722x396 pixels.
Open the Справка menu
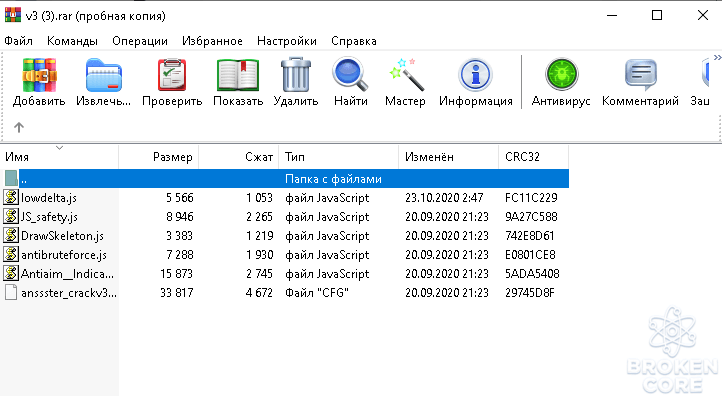[354, 41]
